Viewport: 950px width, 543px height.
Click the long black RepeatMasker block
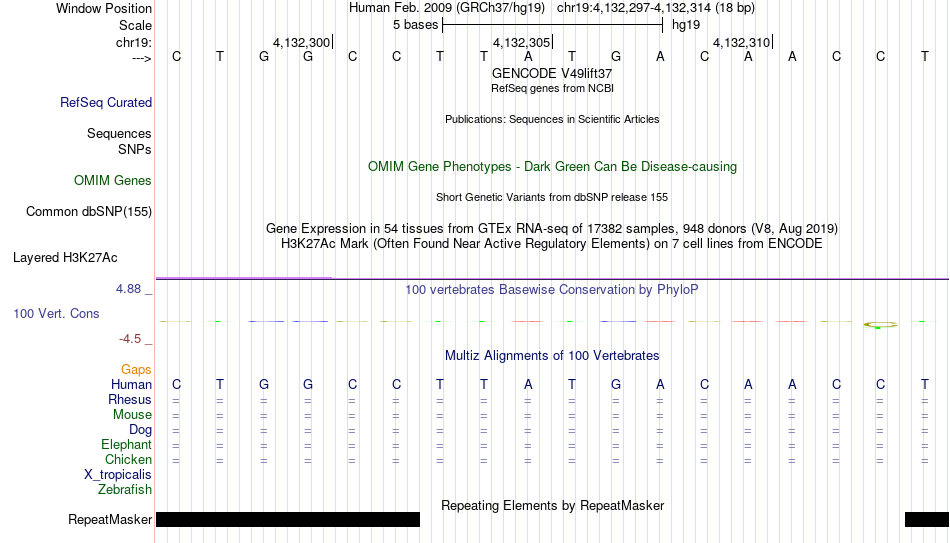pos(288,519)
